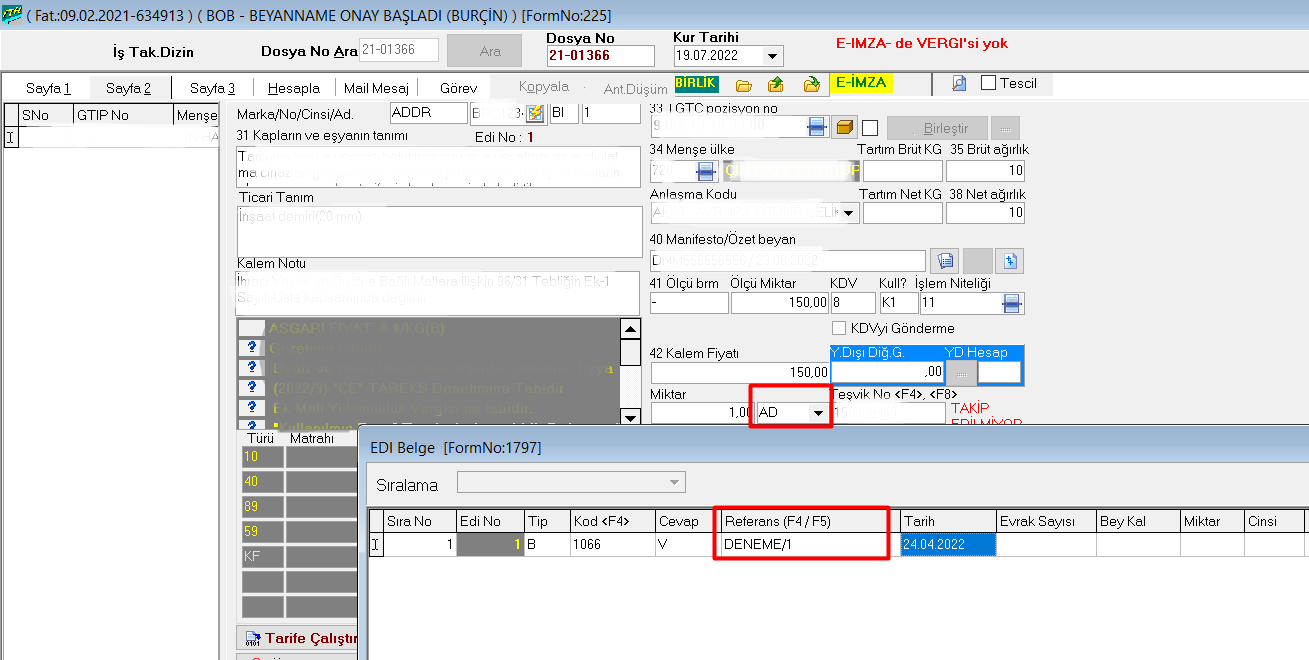Screen dimensions: 1309x660
Task: Click the KDV field showing 8
Action: pyautogui.click(x=853, y=303)
